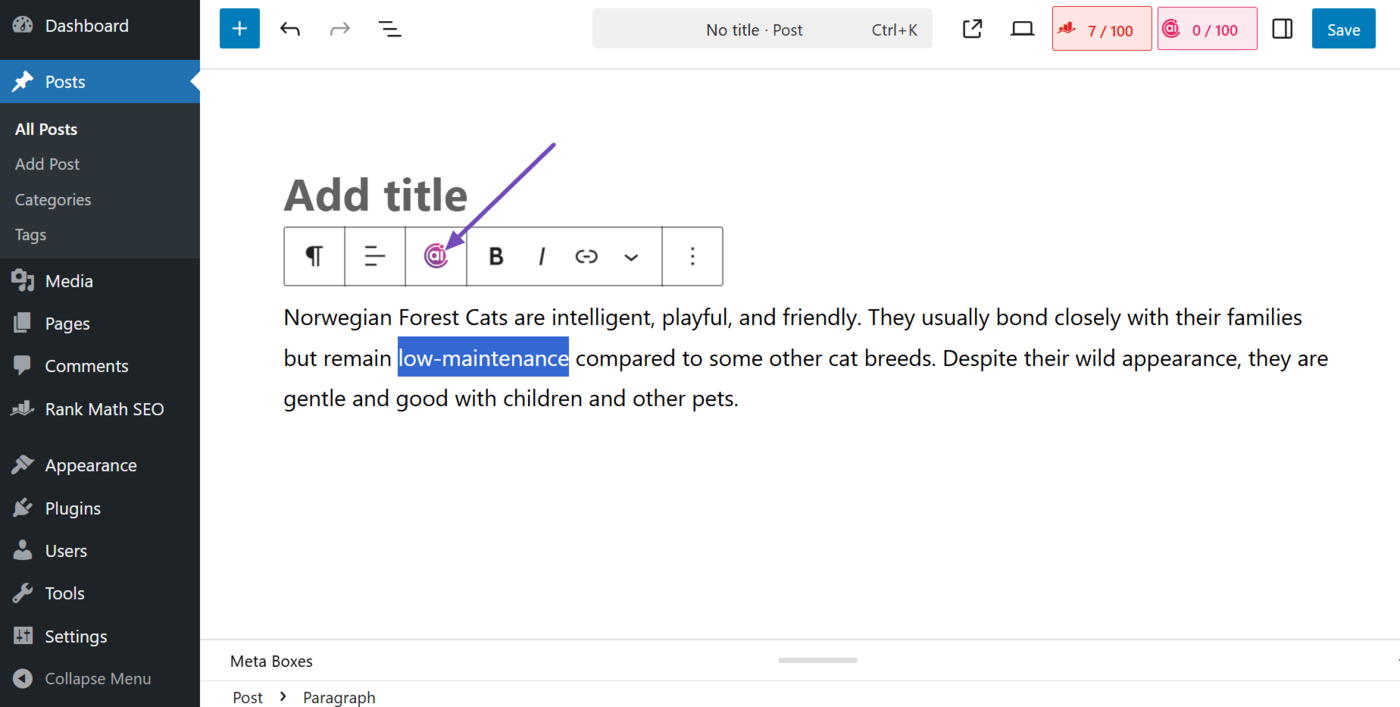The image size is (1400, 707).
Task: Click the Appearance paintbrush icon
Action: [23, 465]
